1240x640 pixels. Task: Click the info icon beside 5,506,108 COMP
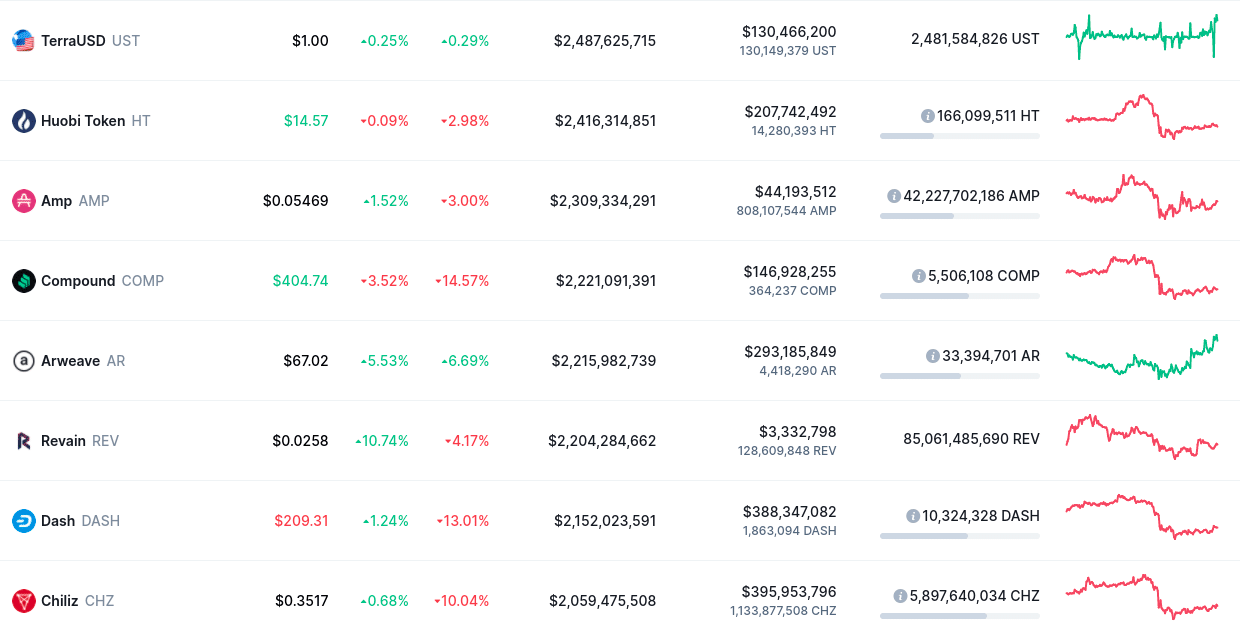click(919, 276)
